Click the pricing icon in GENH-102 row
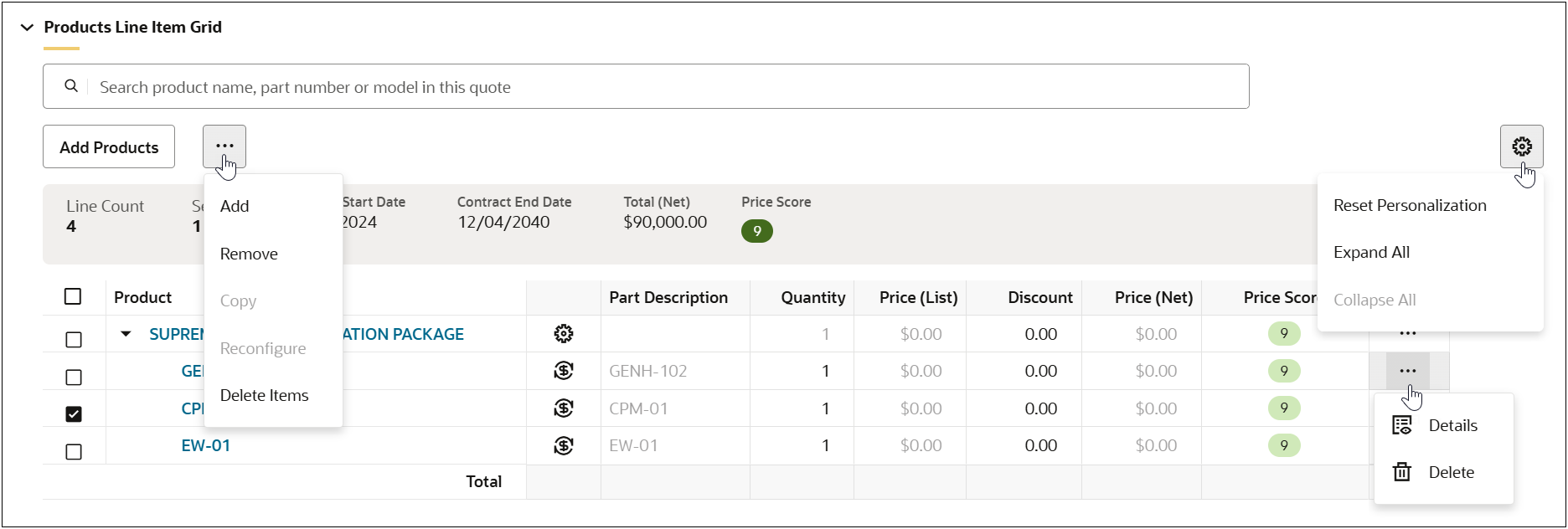Viewport: 1568px width, 529px height. pyautogui.click(x=564, y=371)
